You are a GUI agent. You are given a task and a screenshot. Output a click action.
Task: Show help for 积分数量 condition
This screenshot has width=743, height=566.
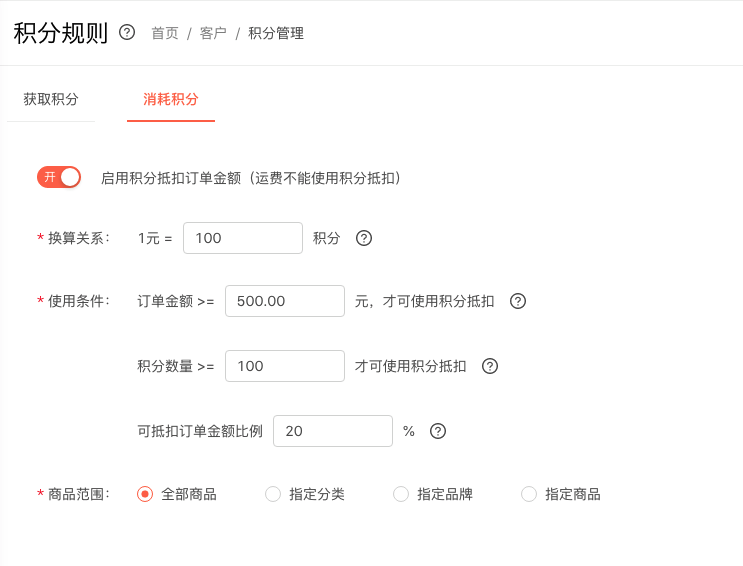click(490, 366)
